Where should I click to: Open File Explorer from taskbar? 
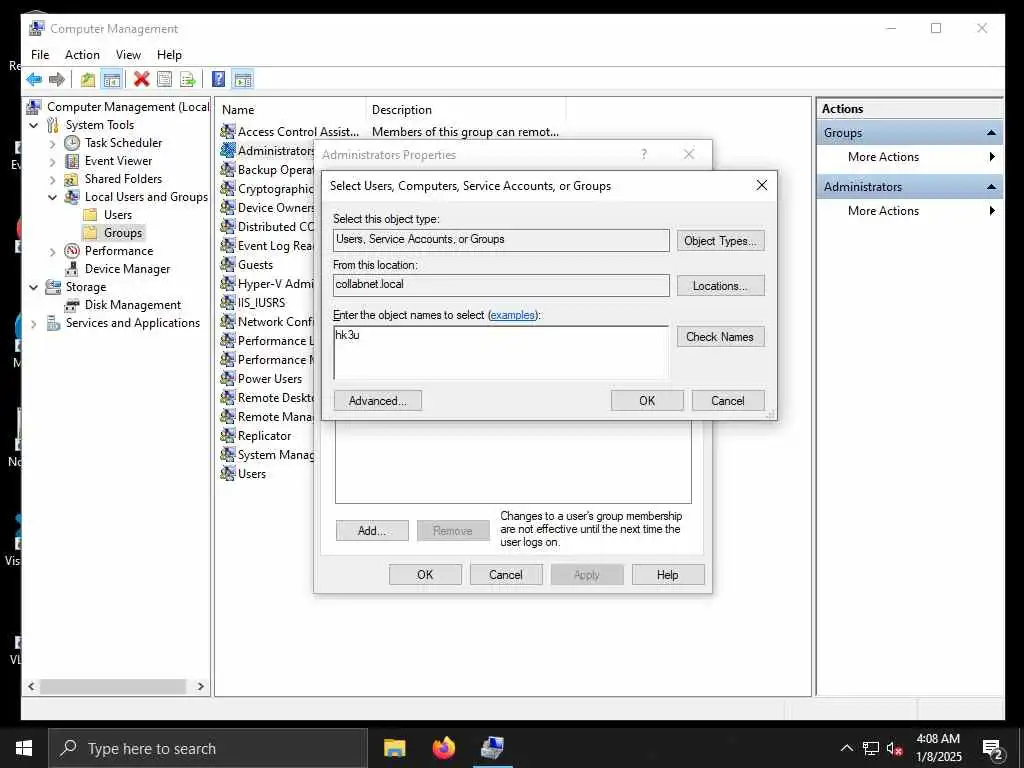coord(394,748)
